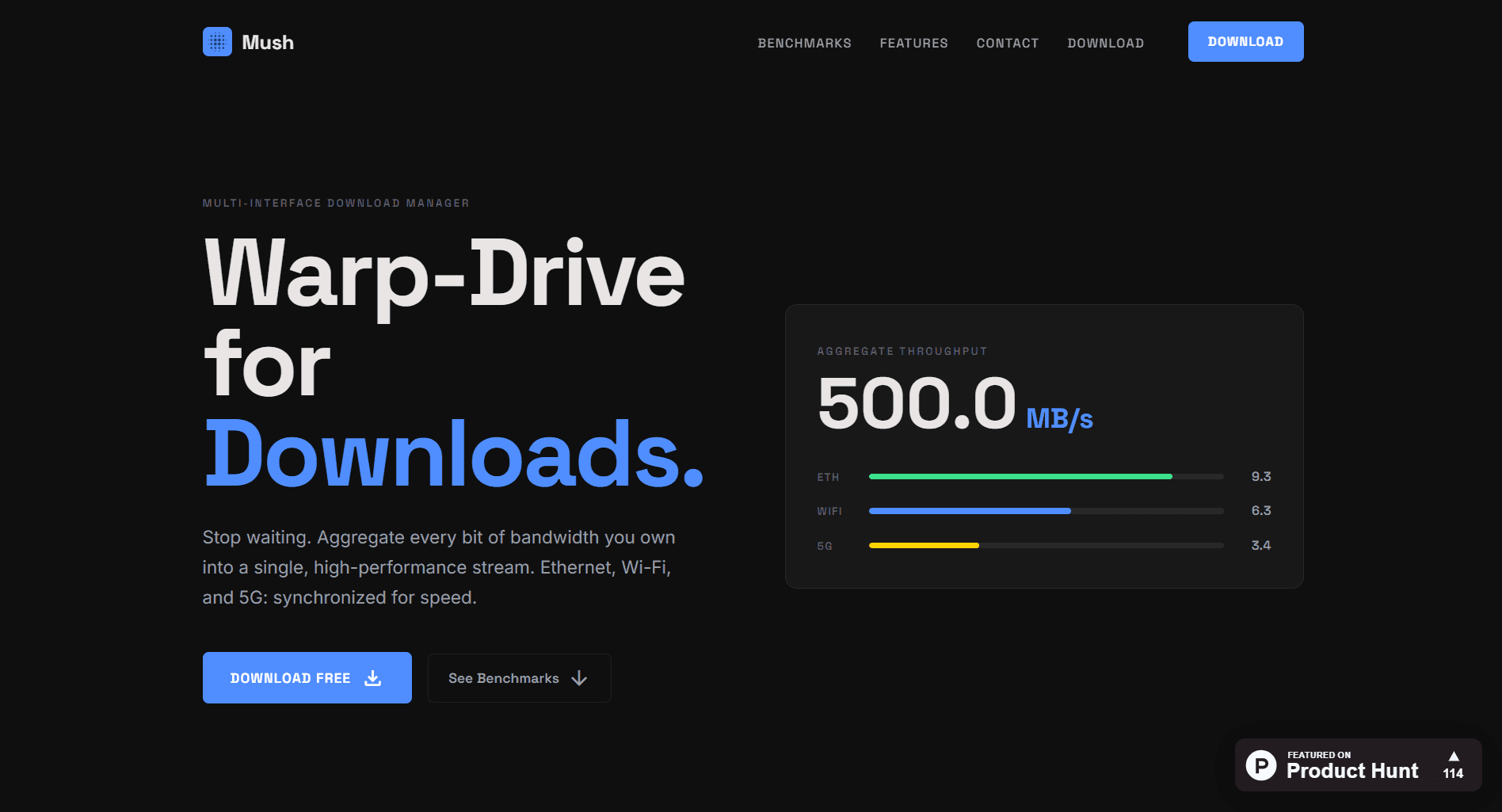Screen dimensions: 1502x812
Task: Click the WIFI value 6.3
Action: tap(1260, 510)
